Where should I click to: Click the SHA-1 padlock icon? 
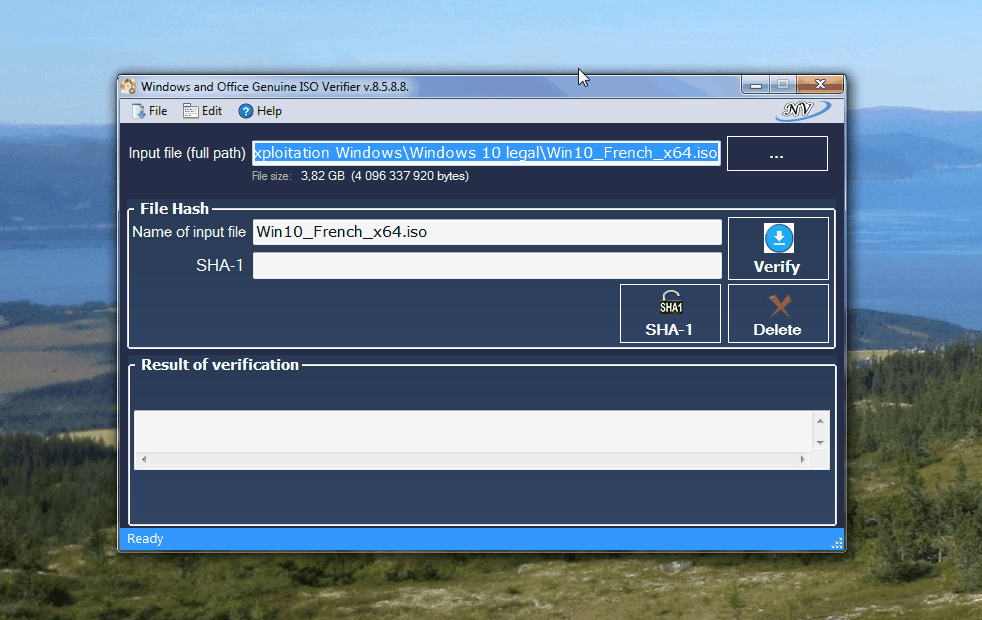click(x=670, y=303)
